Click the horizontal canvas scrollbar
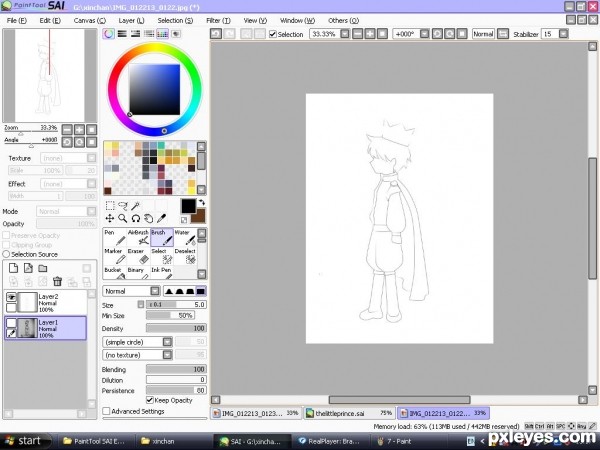 coord(399,400)
